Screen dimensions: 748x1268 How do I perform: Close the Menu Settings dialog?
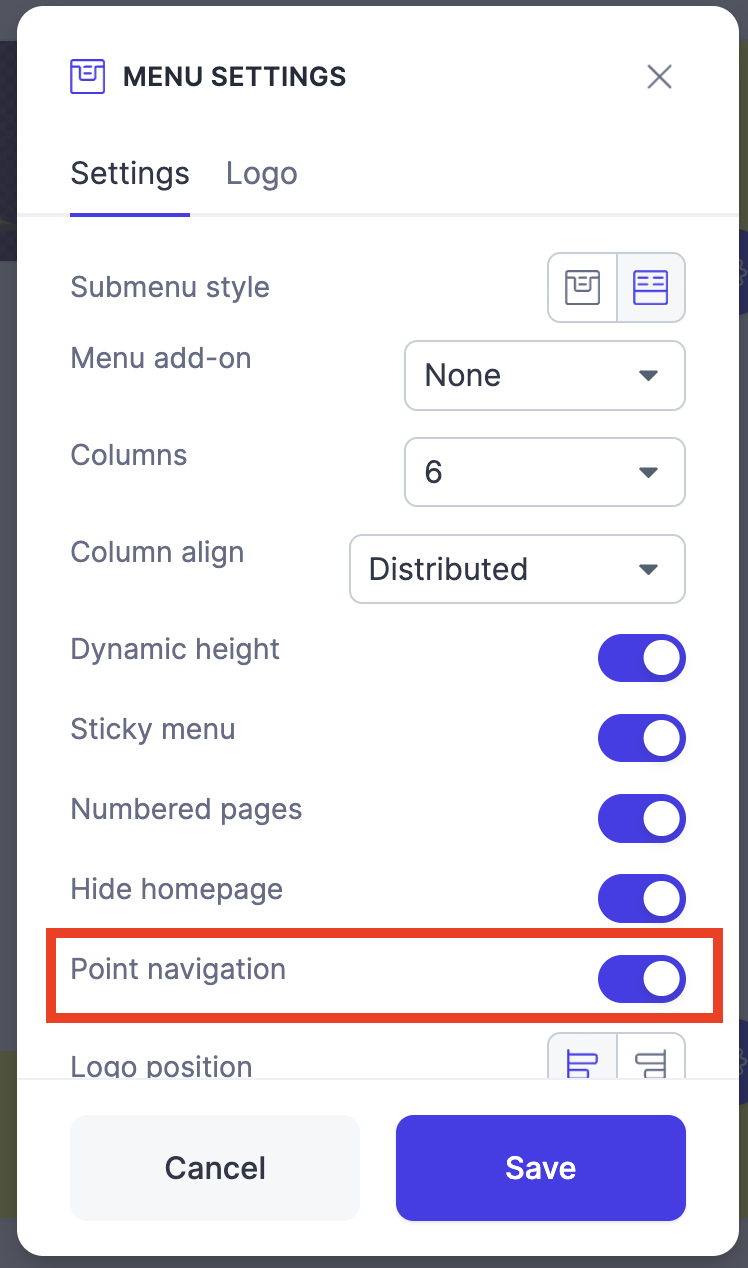659,77
